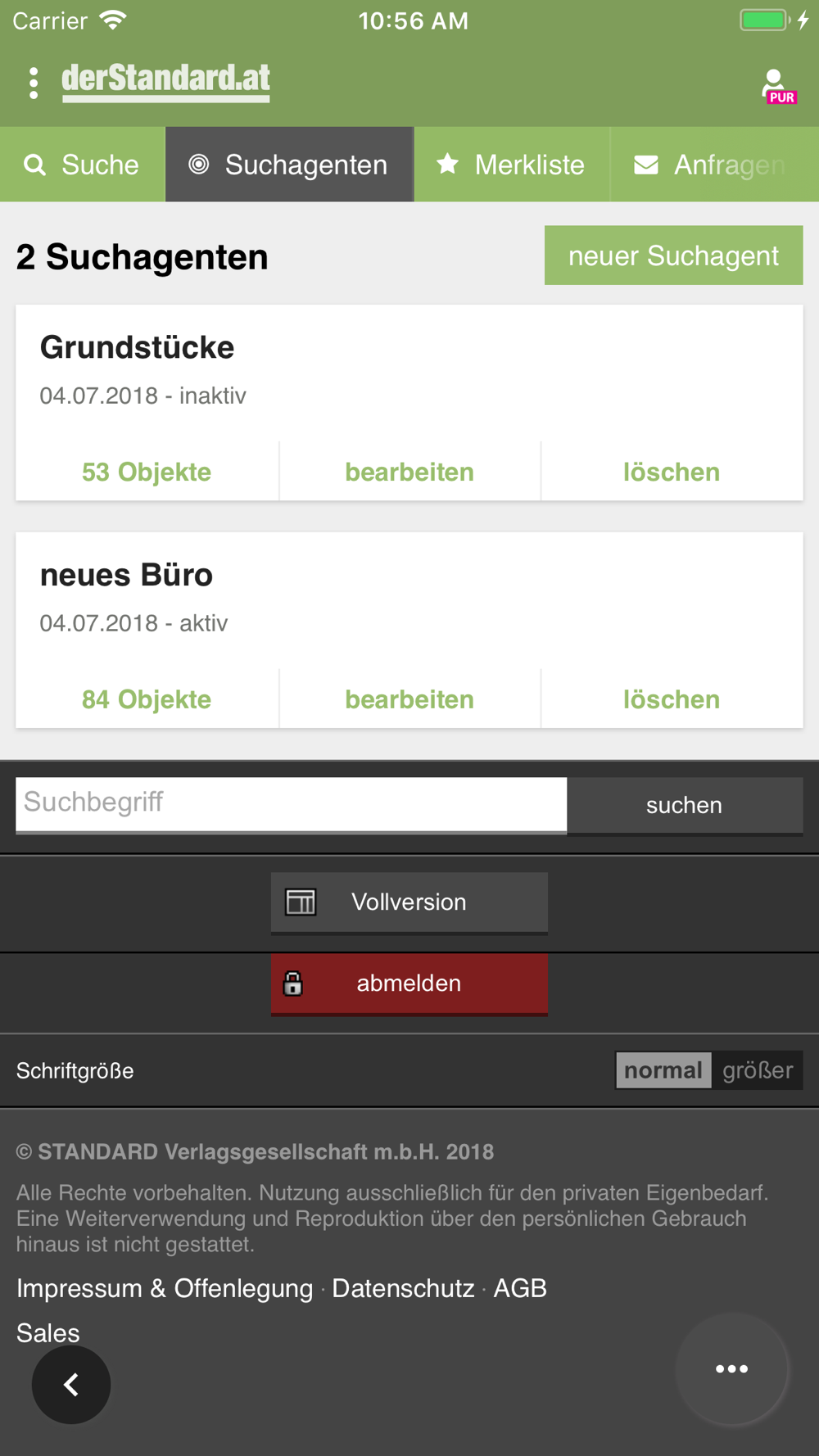The image size is (819, 1456).
Task: Edit the Grundstücke search agent
Action: coord(409,472)
